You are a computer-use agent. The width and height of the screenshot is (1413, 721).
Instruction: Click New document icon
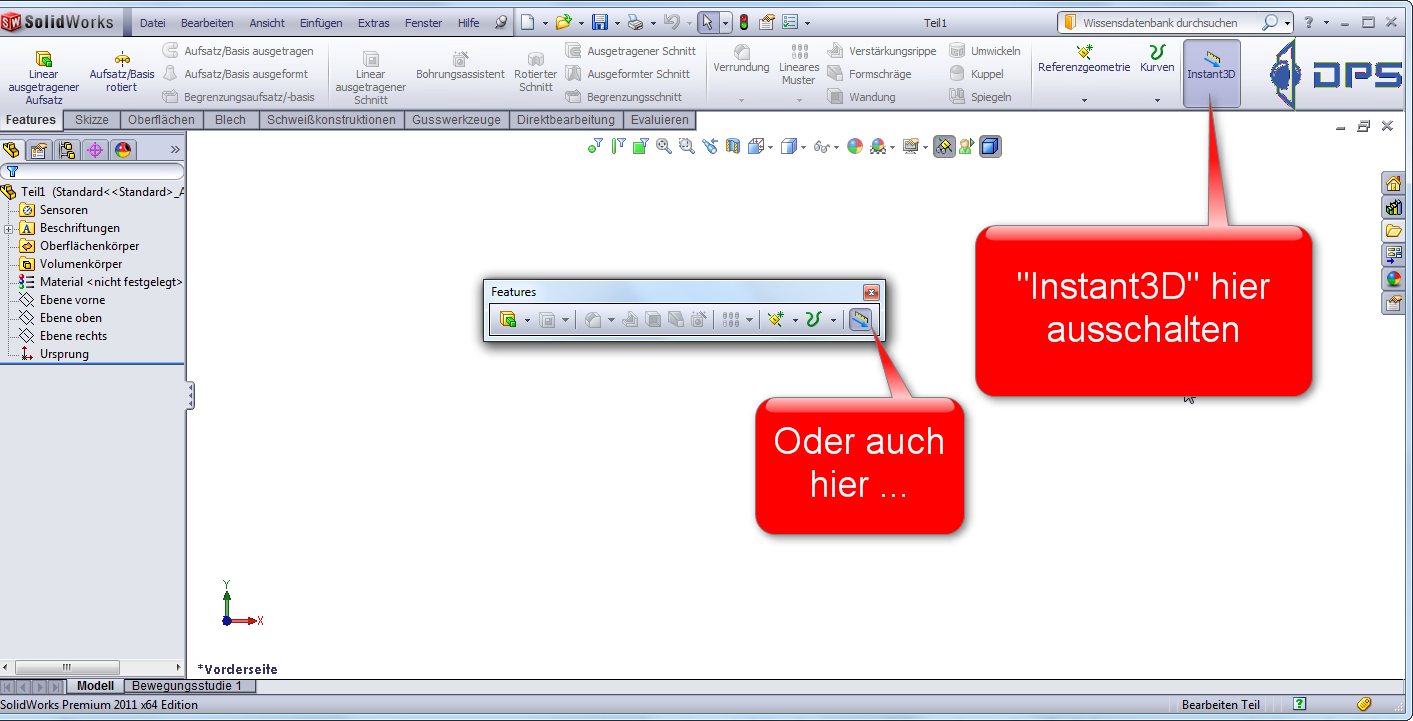[x=527, y=22]
